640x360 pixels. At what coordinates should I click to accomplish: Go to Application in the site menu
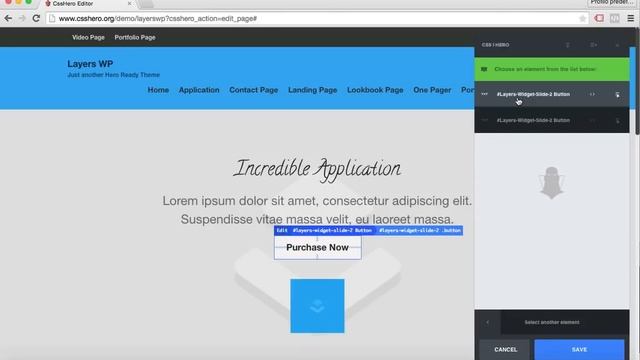pyautogui.click(x=199, y=90)
